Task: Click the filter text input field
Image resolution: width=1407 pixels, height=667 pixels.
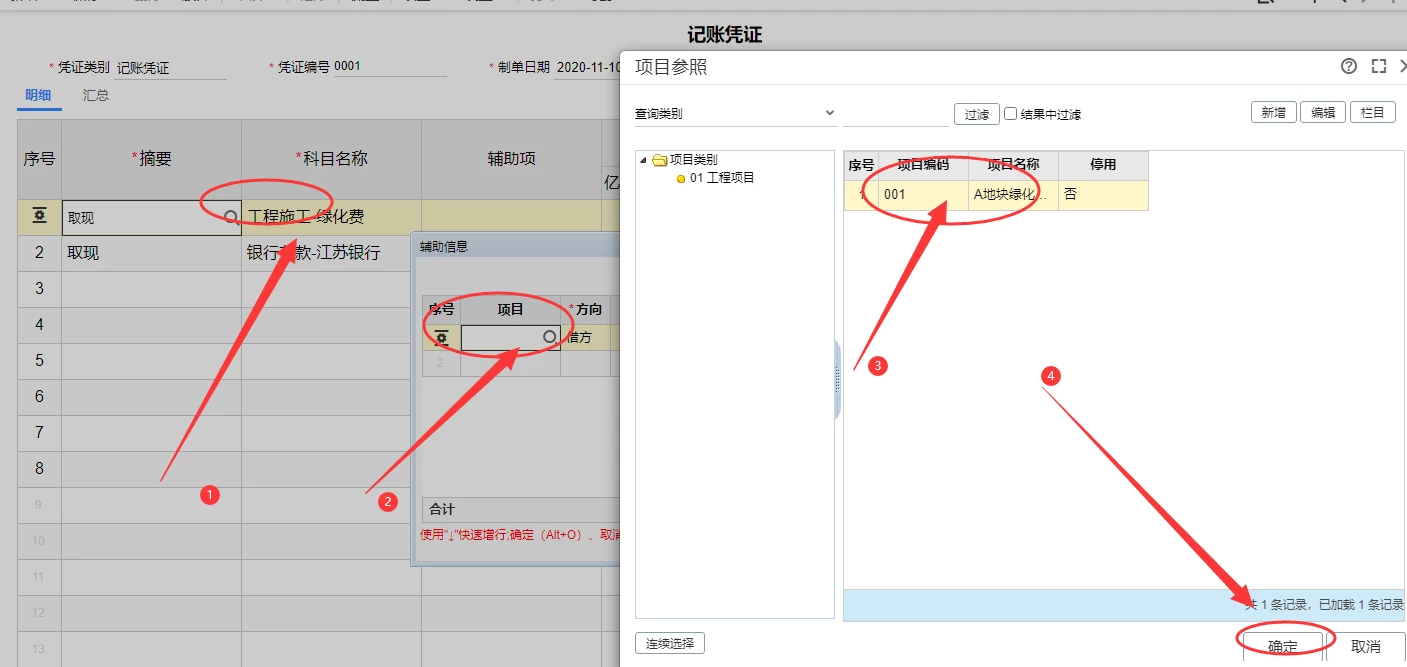Action: [x=895, y=114]
